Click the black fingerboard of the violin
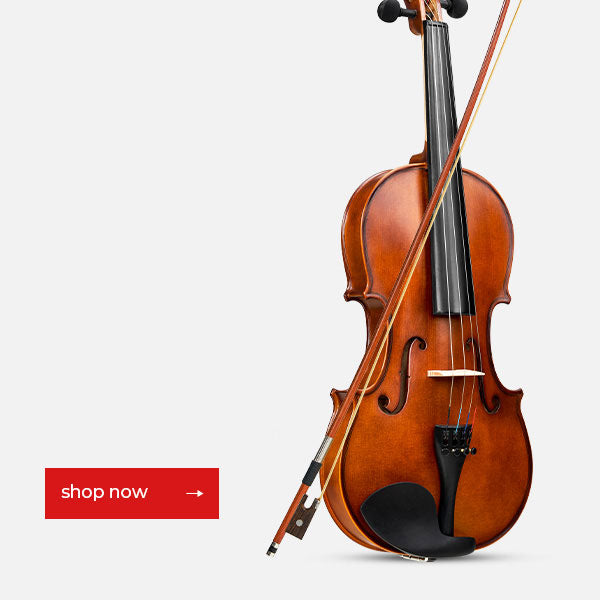 pos(448,168)
